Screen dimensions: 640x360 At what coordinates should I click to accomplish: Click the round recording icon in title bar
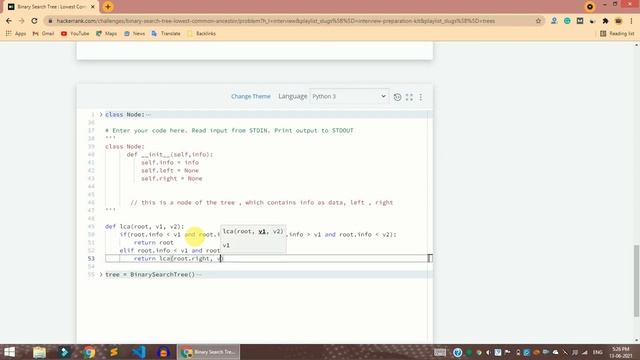[589, 7]
